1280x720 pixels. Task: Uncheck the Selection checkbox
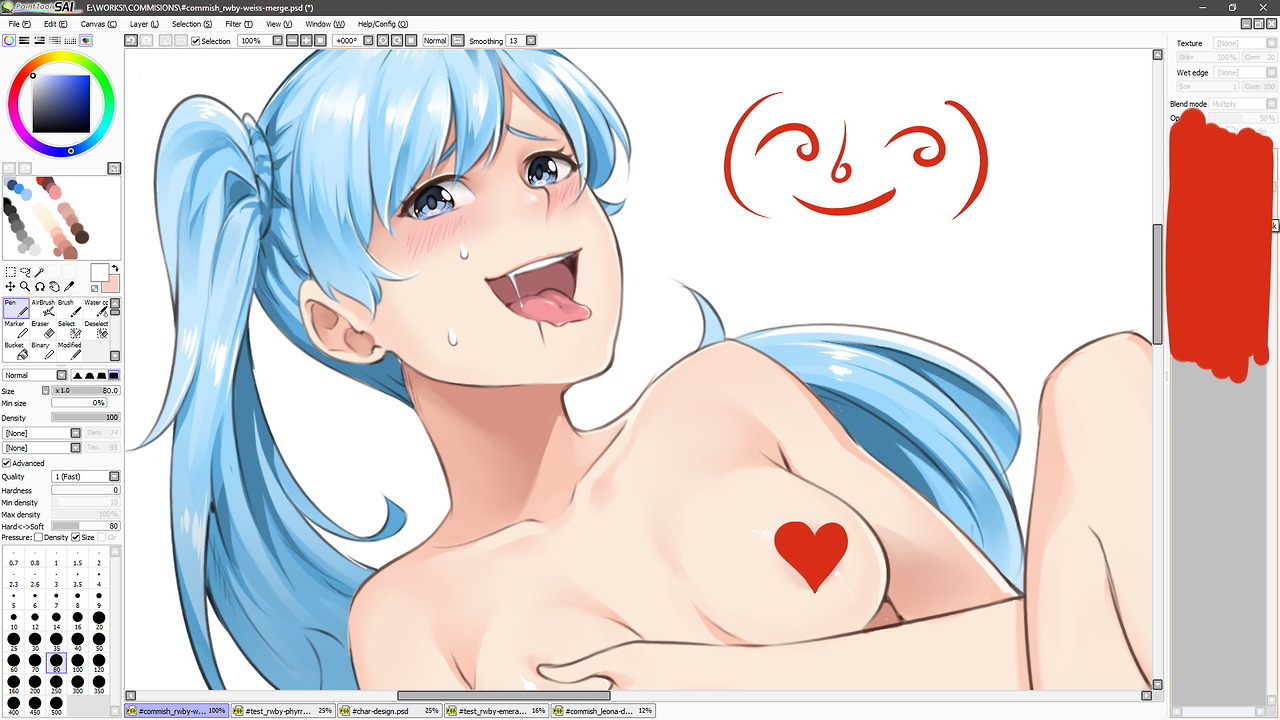(x=196, y=41)
